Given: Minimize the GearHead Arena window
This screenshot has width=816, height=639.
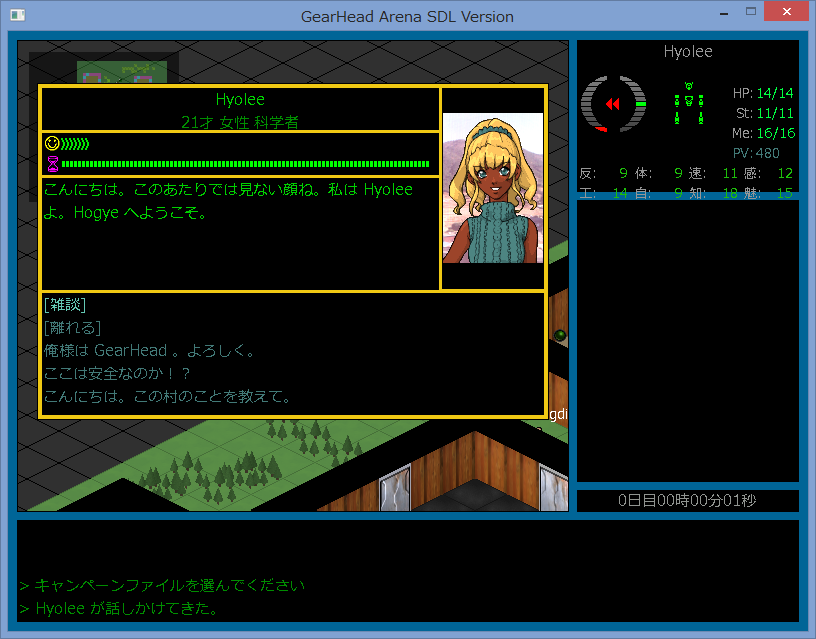Looking at the screenshot, I should tap(724, 12).
